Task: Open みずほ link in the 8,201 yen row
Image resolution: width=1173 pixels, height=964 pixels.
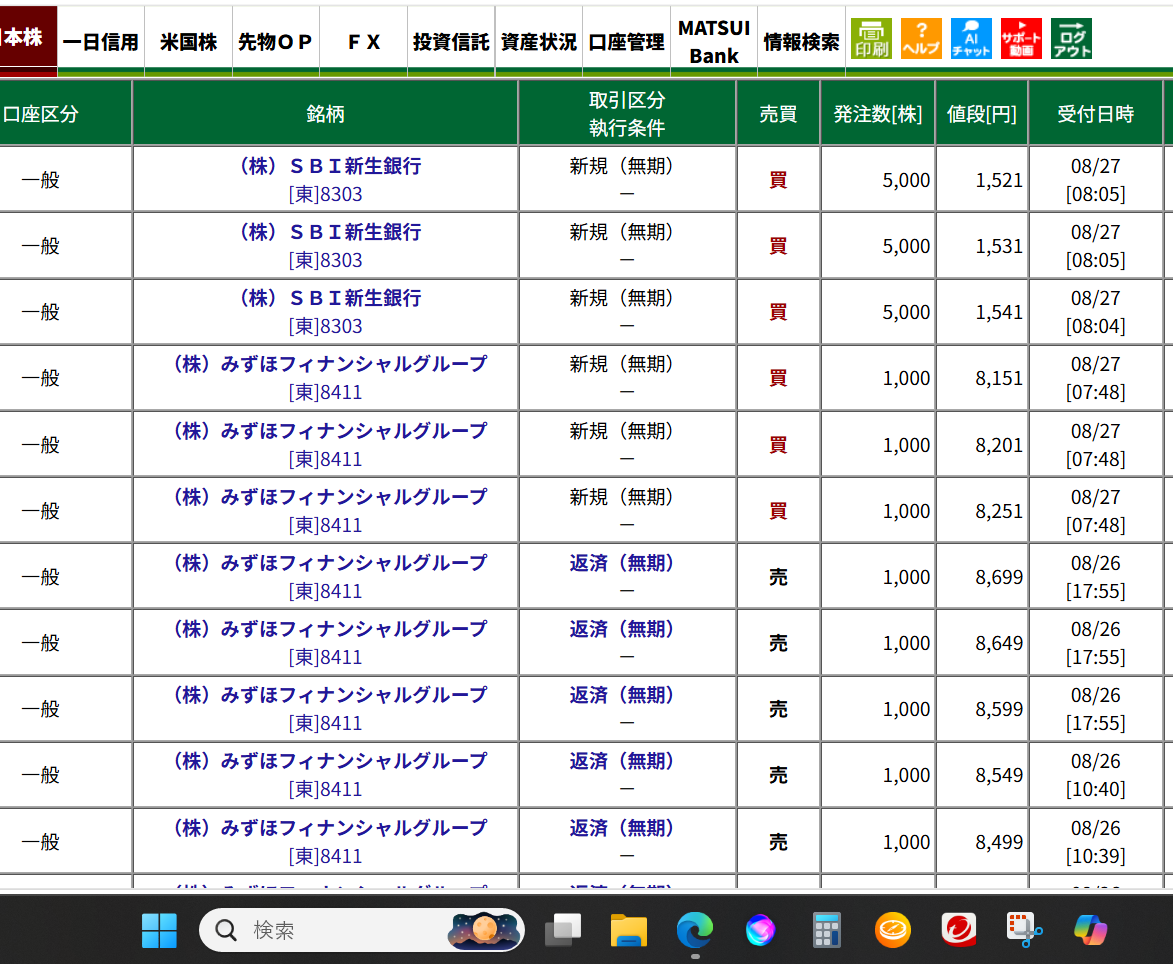Action: pos(330,431)
